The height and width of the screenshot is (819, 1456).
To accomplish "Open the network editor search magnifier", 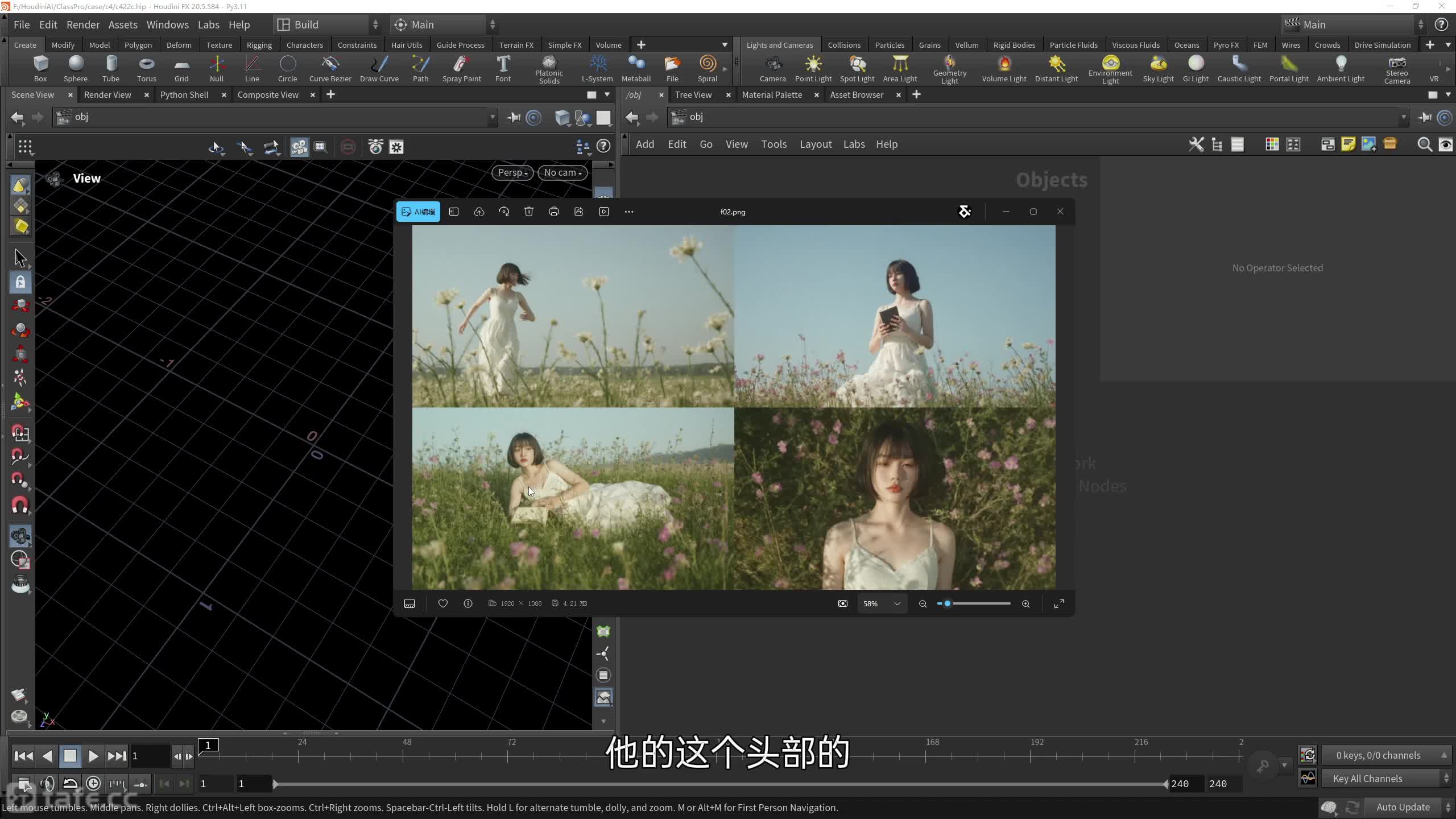I will click(1424, 144).
